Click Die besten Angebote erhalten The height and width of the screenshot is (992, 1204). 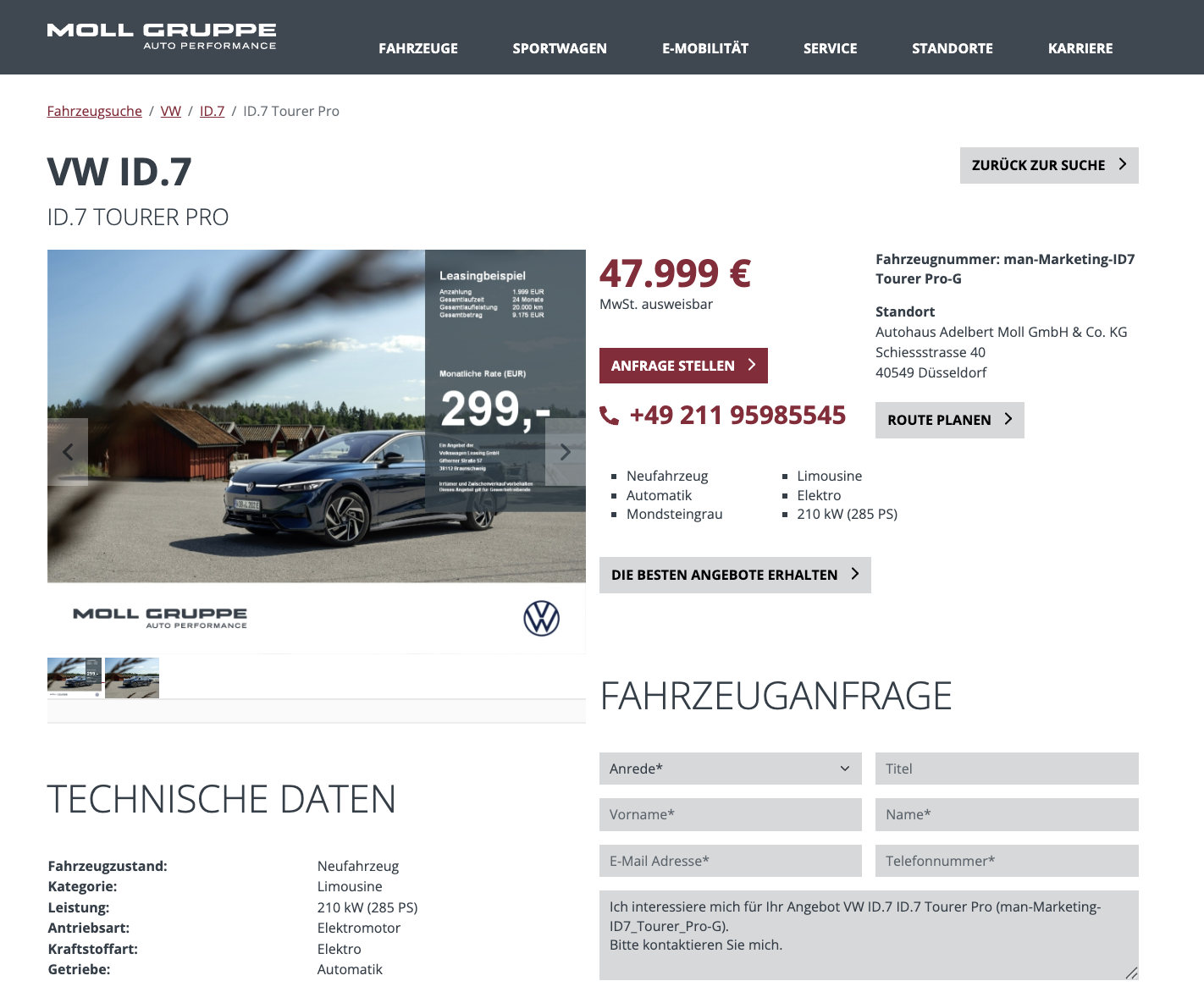[x=734, y=575]
